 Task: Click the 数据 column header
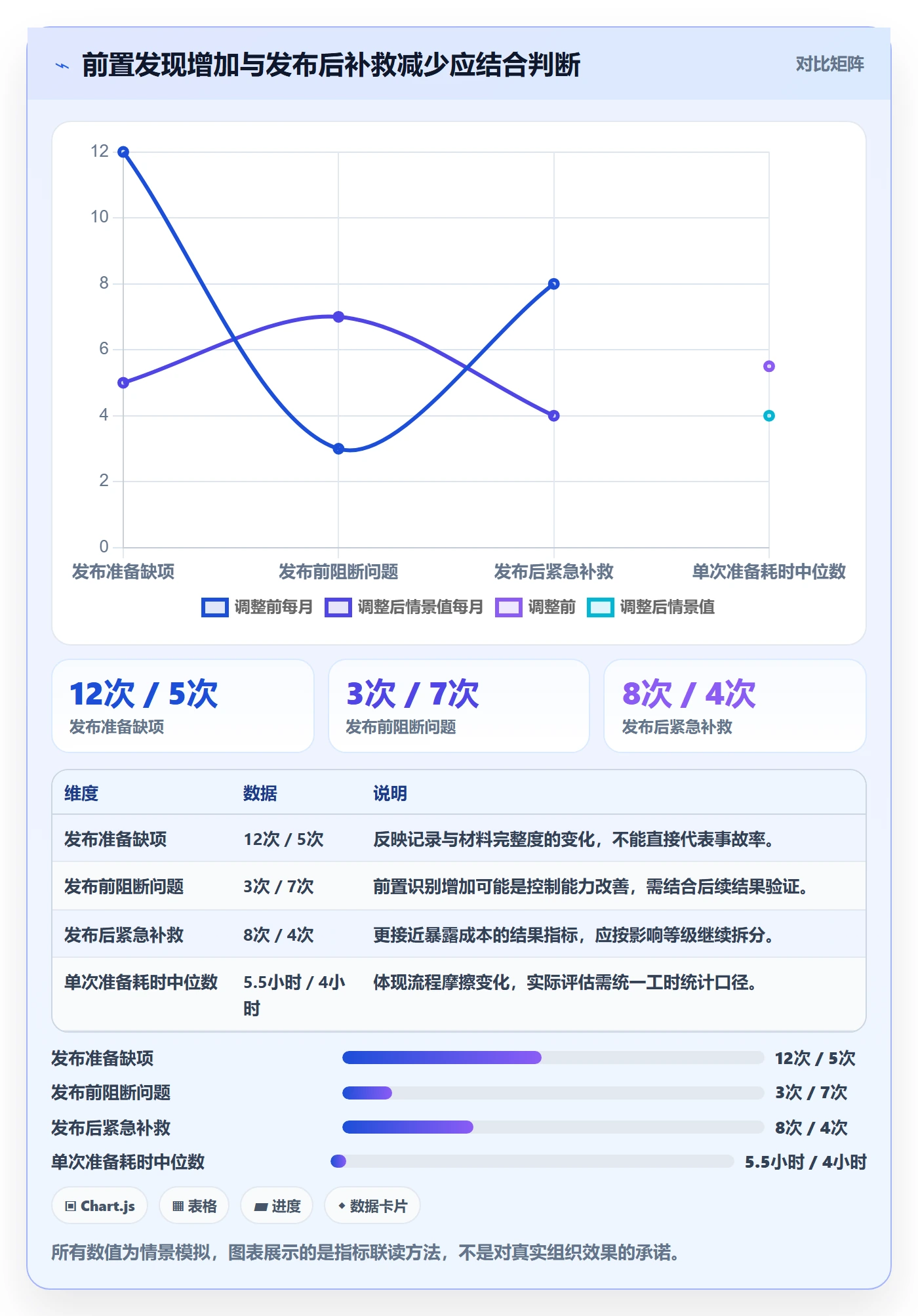260,793
